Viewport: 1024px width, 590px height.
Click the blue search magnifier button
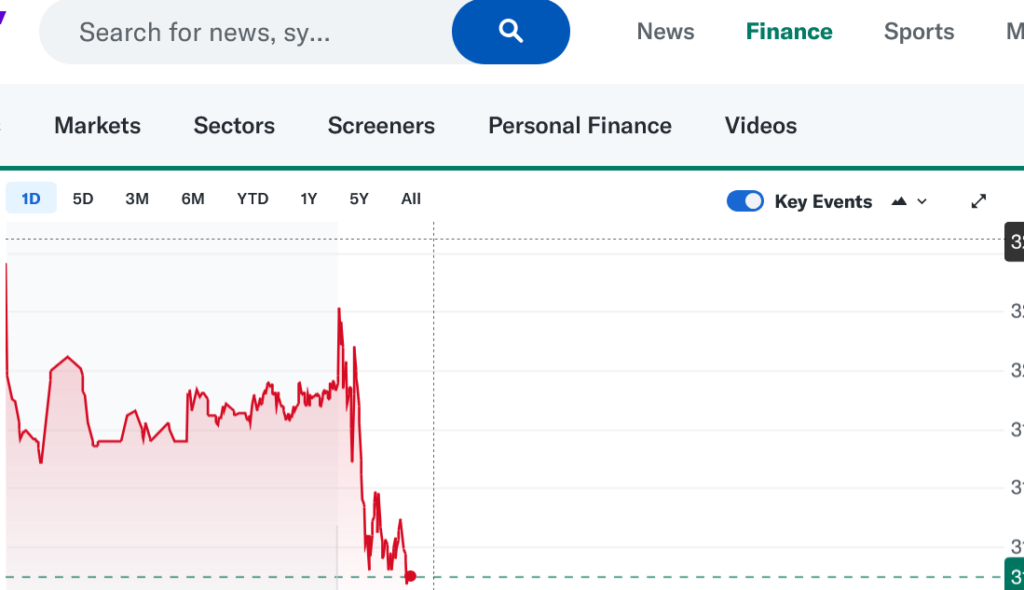pos(511,32)
